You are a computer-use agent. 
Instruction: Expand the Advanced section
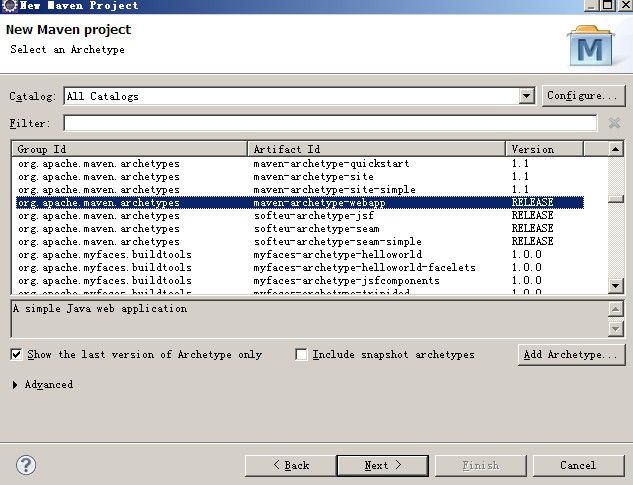(15, 384)
